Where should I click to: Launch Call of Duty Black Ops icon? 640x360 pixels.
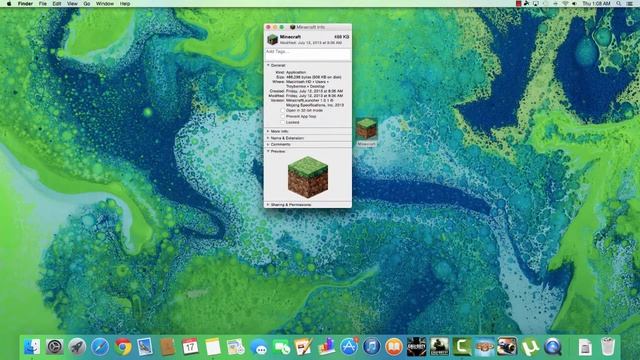(x=417, y=347)
